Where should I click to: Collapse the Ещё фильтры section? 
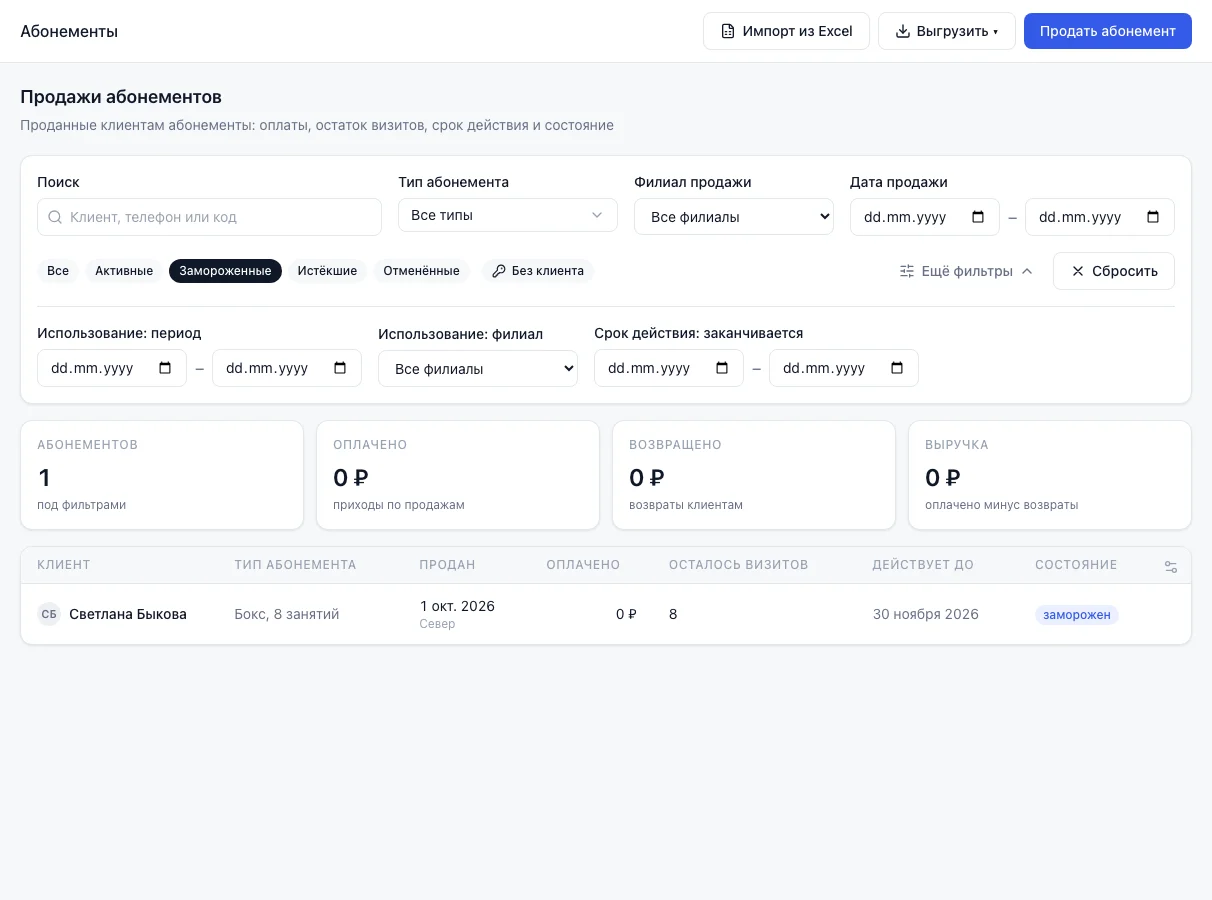pyautogui.click(x=966, y=271)
